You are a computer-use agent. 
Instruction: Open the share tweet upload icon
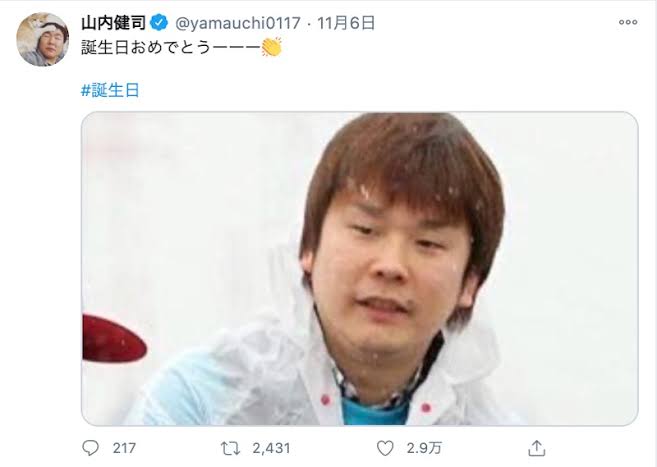[536, 448]
